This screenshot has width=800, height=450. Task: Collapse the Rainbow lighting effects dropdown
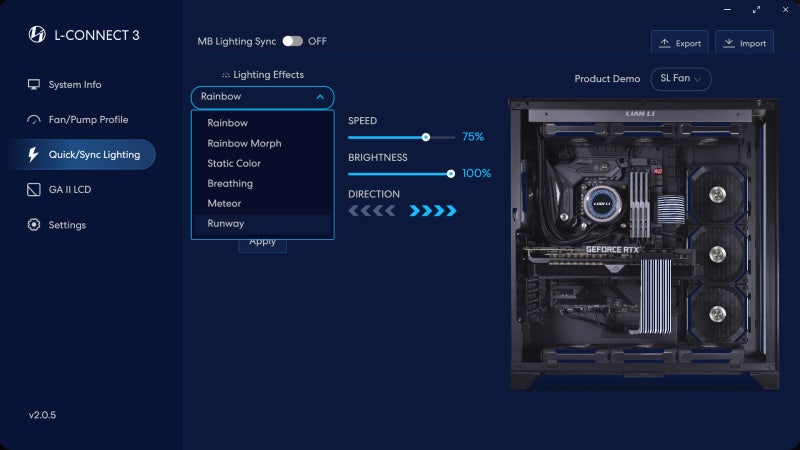pyautogui.click(x=263, y=97)
